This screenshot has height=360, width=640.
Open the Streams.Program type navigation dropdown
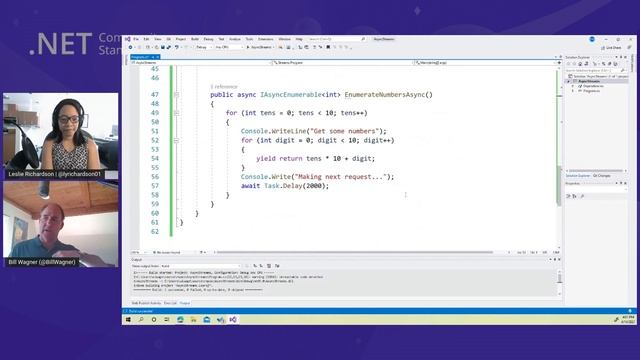click(342, 63)
